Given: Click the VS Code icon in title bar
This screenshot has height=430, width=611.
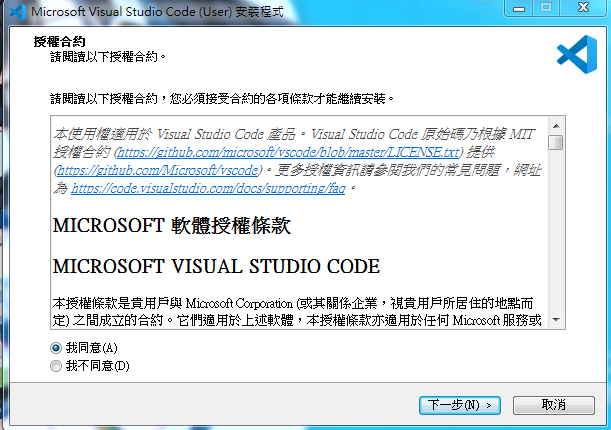Looking at the screenshot, I should [18, 12].
